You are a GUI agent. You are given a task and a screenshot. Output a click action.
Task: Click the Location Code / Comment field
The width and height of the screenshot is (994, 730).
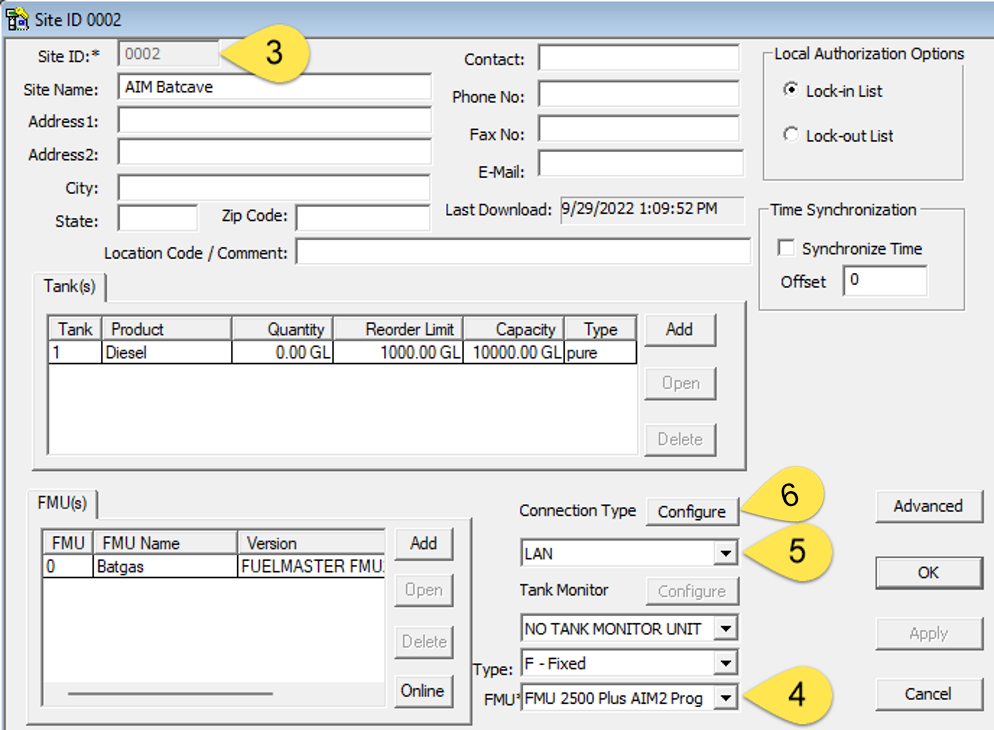pyautogui.click(x=524, y=252)
